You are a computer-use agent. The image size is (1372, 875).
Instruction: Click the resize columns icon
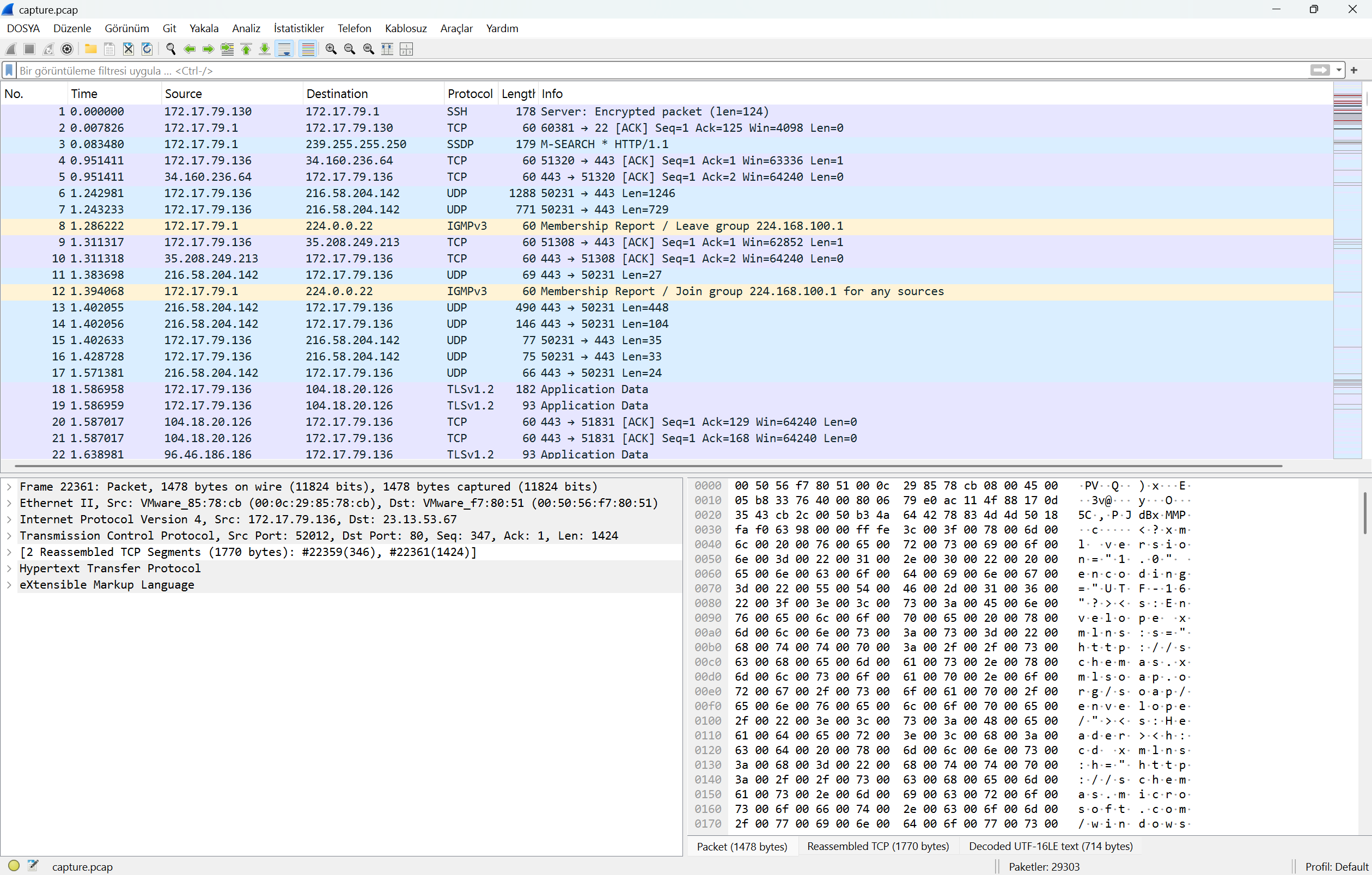point(387,49)
